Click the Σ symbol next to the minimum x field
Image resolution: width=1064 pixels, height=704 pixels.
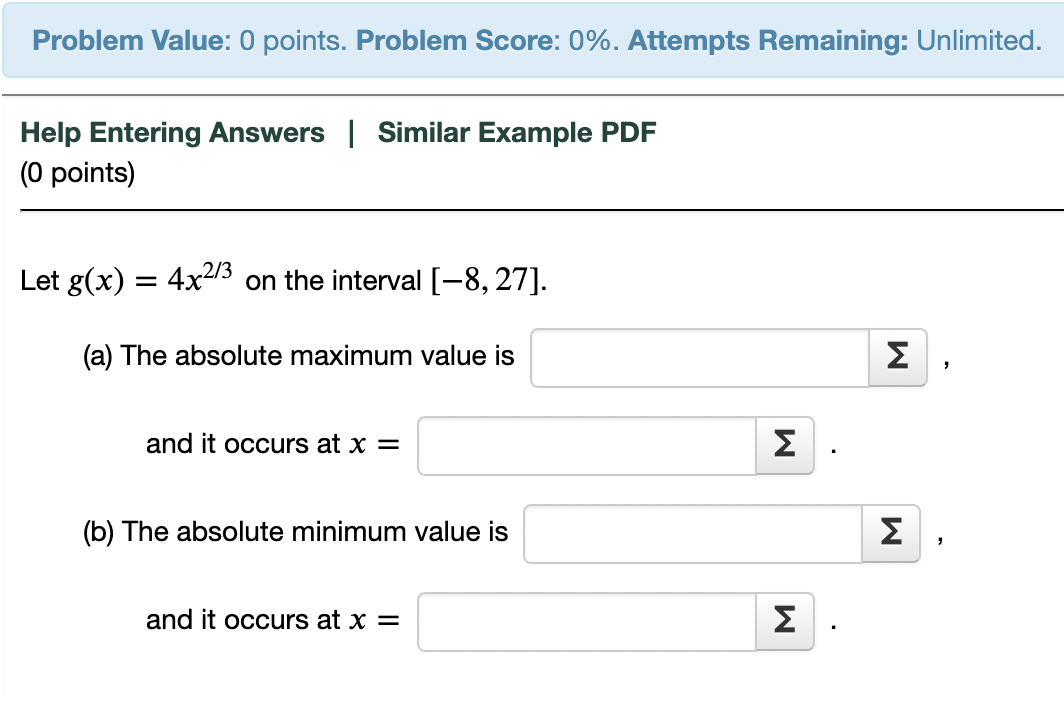click(783, 620)
